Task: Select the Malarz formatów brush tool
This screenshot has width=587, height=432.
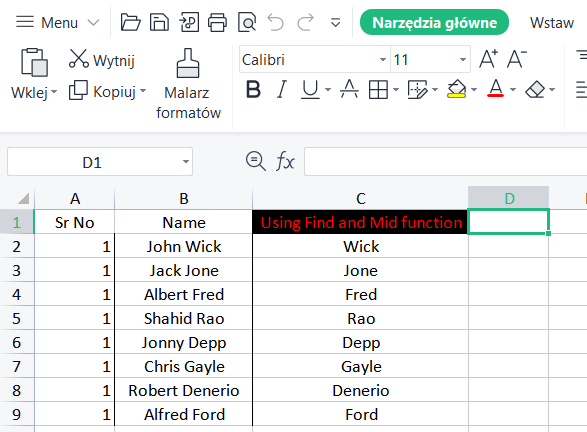Action: point(188,84)
